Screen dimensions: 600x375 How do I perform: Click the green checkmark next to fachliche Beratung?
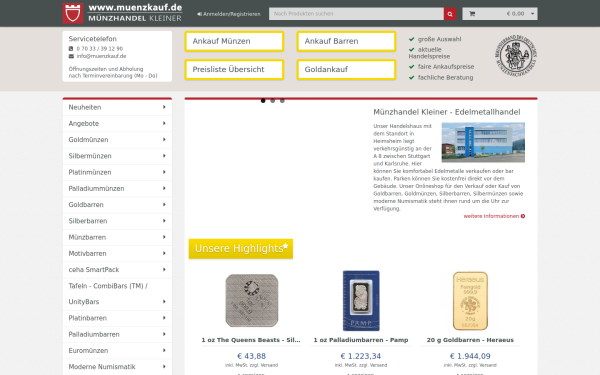(x=412, y=78)
